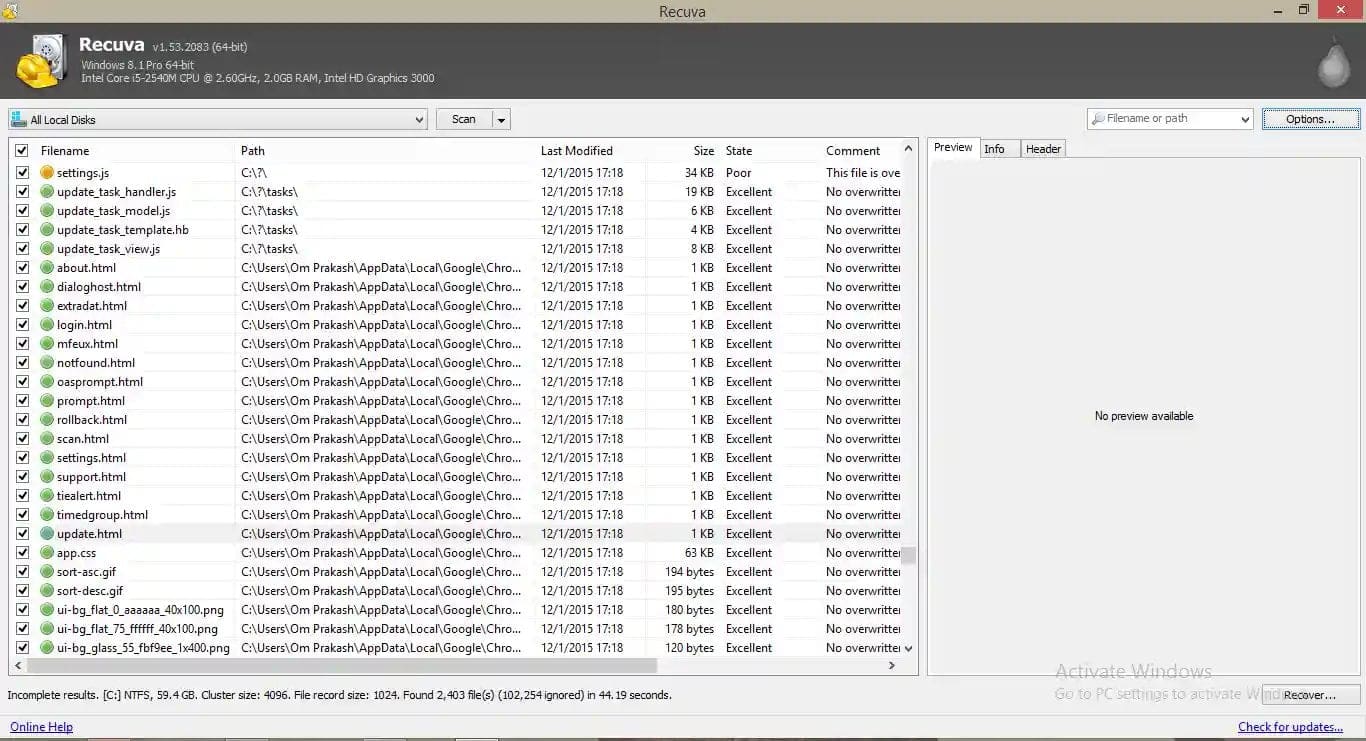Click the green state icon beside rollback.html
Image resolution: width=1366 pixels, height=741 pixels.
pos(47,420)
